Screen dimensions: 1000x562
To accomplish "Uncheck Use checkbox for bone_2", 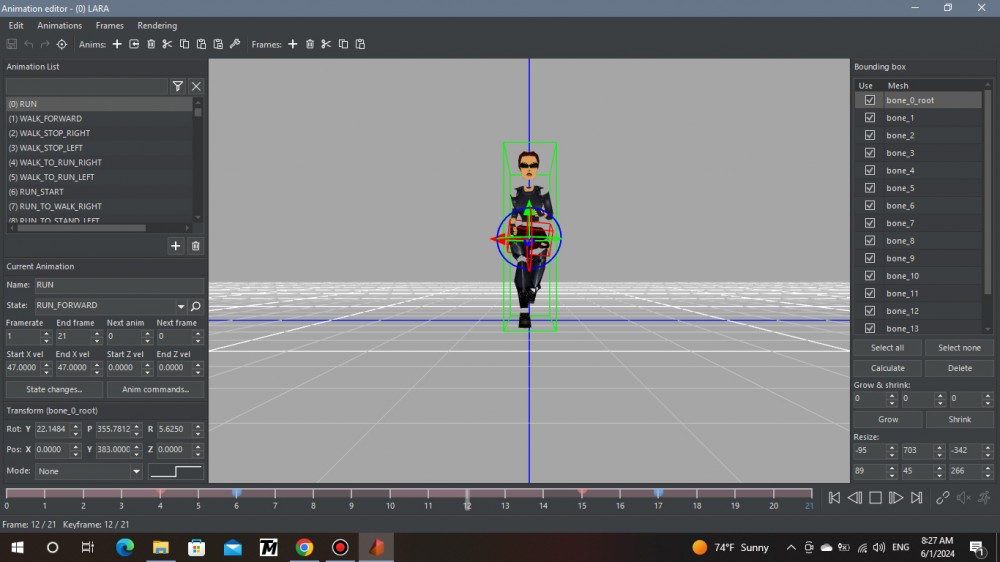I will [x=870, y=135].
